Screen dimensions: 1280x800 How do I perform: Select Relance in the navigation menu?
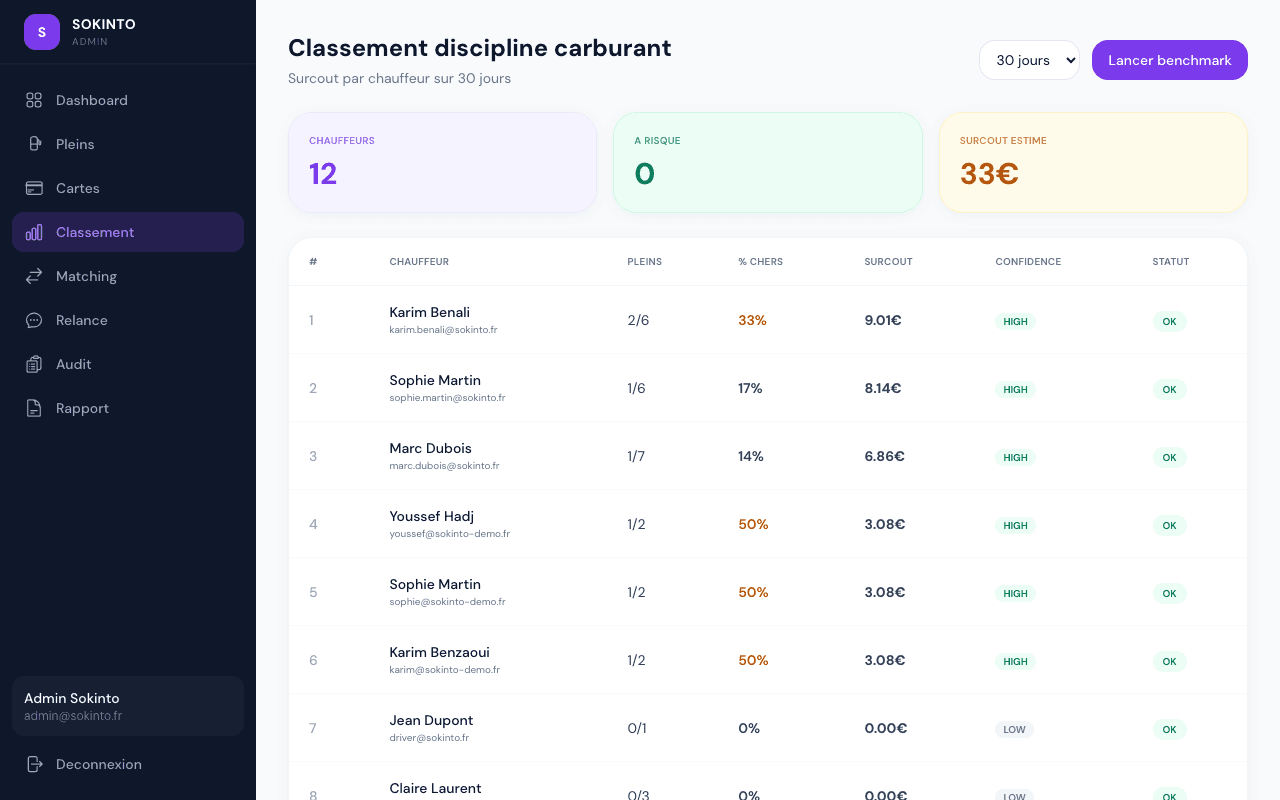(x=81, y=320)
